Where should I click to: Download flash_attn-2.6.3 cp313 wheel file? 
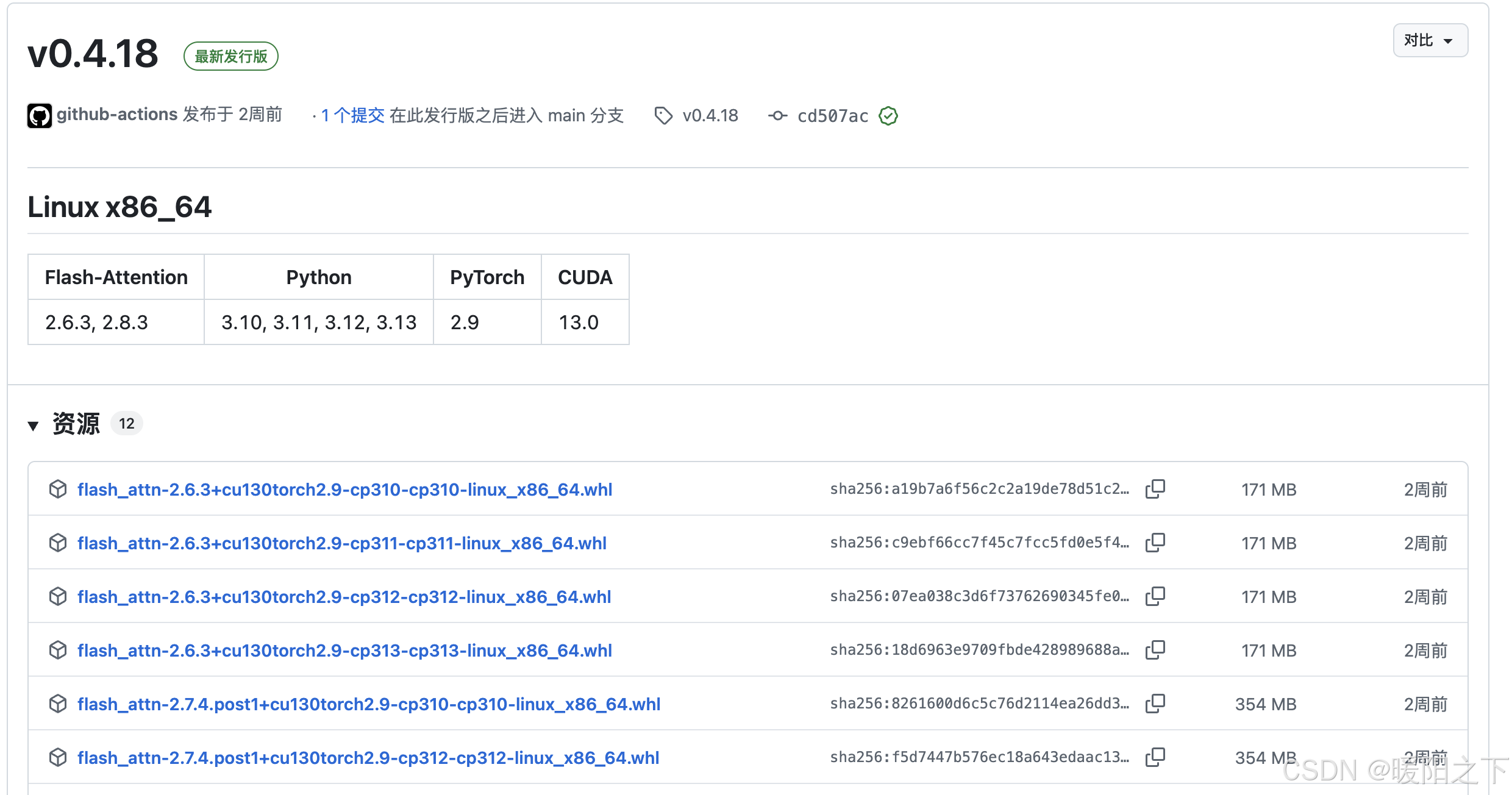click(x=344, y=651)
